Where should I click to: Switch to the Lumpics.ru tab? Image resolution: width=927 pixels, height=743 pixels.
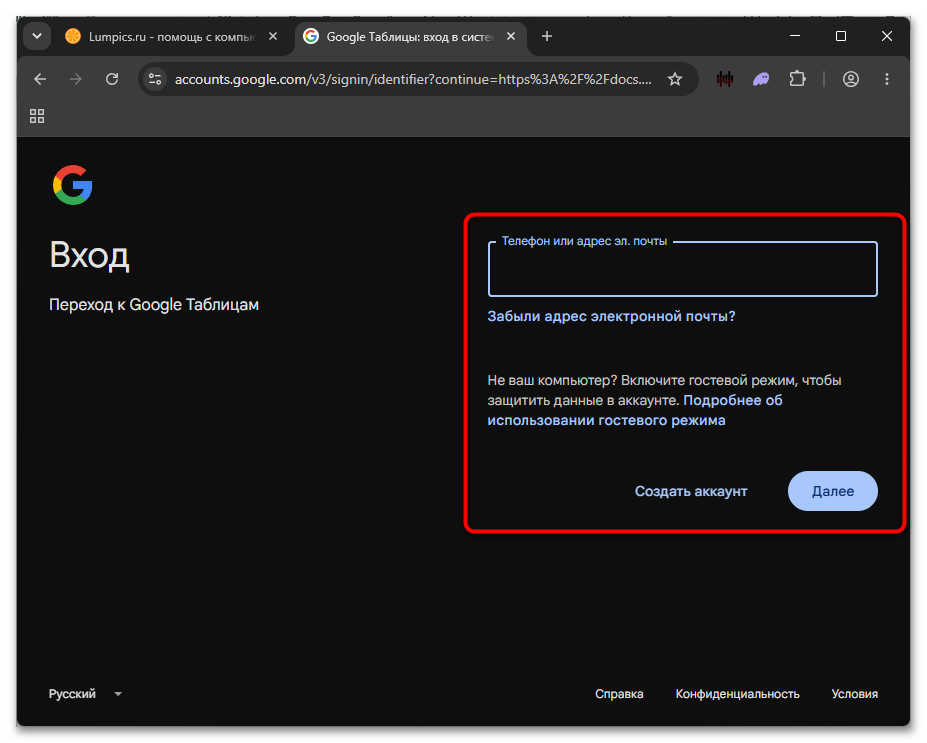click(x=172, y=37)
